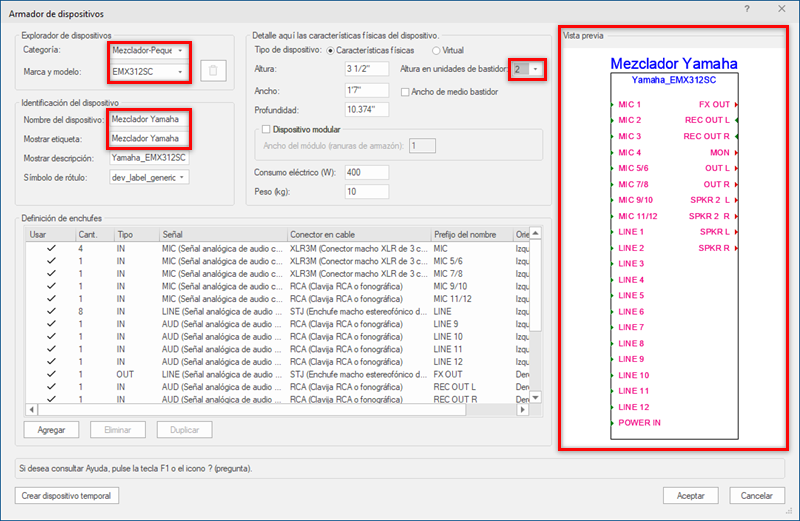Click the Conector en cable column header
Viewport: 800px width, 521px height.
359,235
